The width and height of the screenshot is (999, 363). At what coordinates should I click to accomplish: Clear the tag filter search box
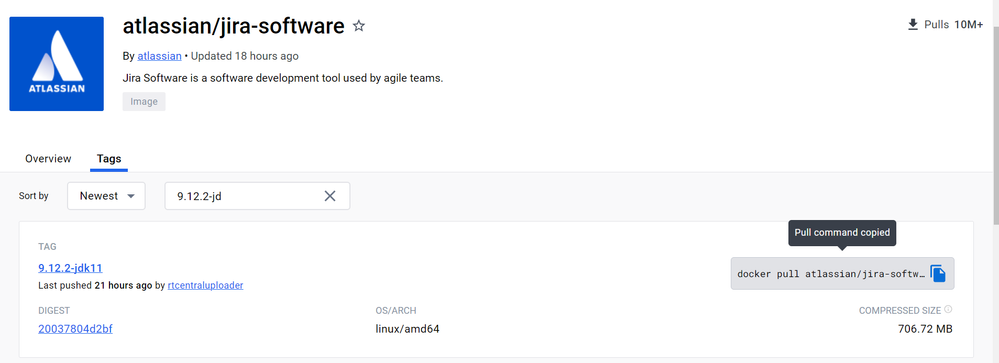[x=330, y=196]
